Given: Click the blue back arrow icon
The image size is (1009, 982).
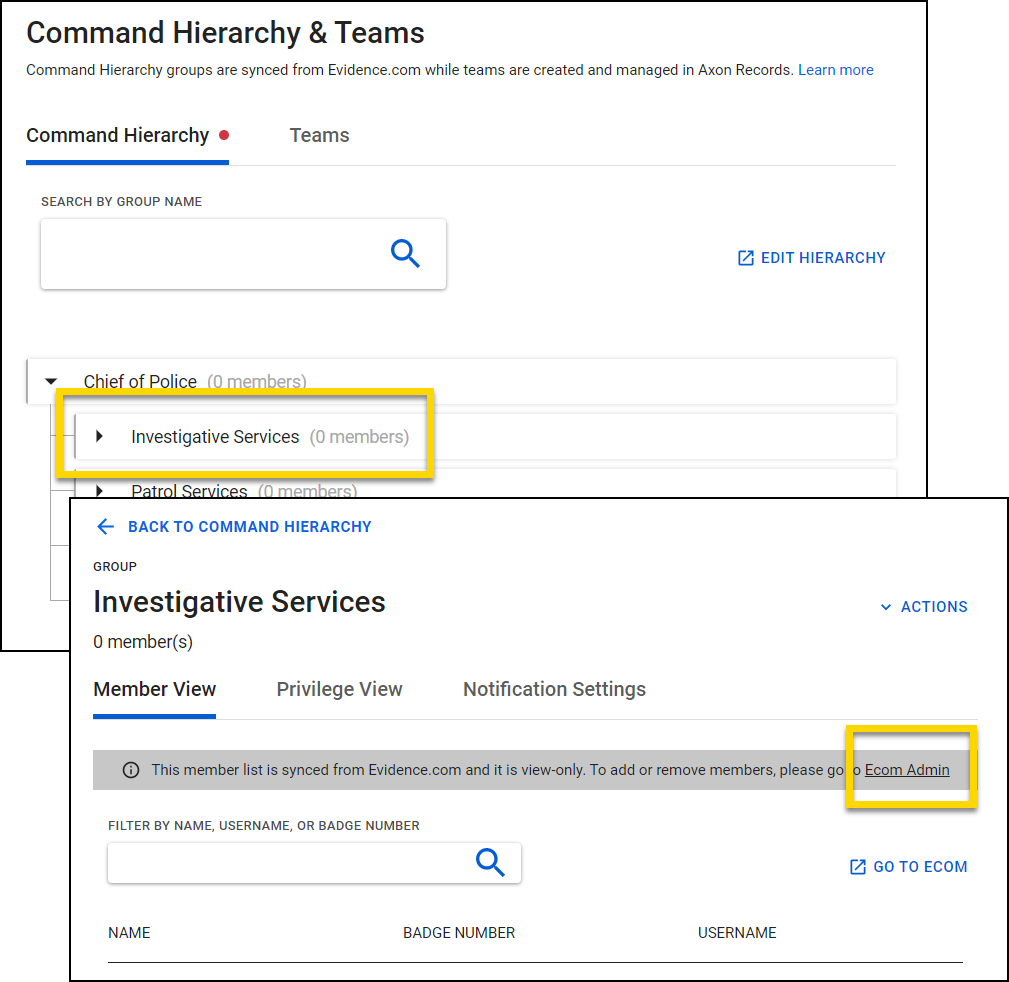Looking at the screenshot, I should tap(106, 526).
